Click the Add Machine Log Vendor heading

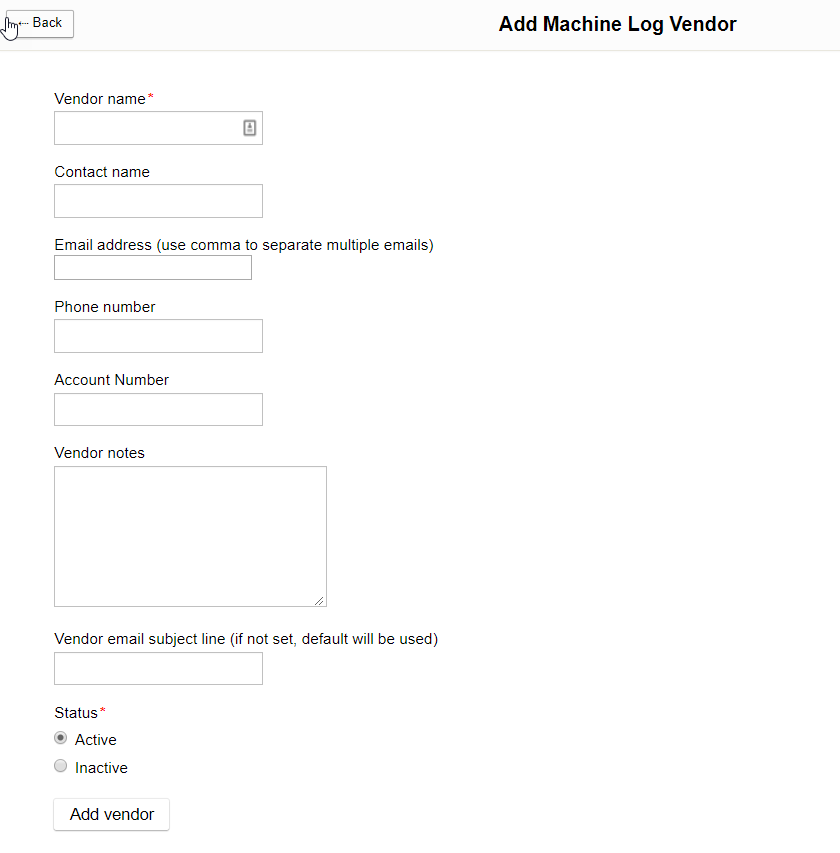click(x=617, y=24)
